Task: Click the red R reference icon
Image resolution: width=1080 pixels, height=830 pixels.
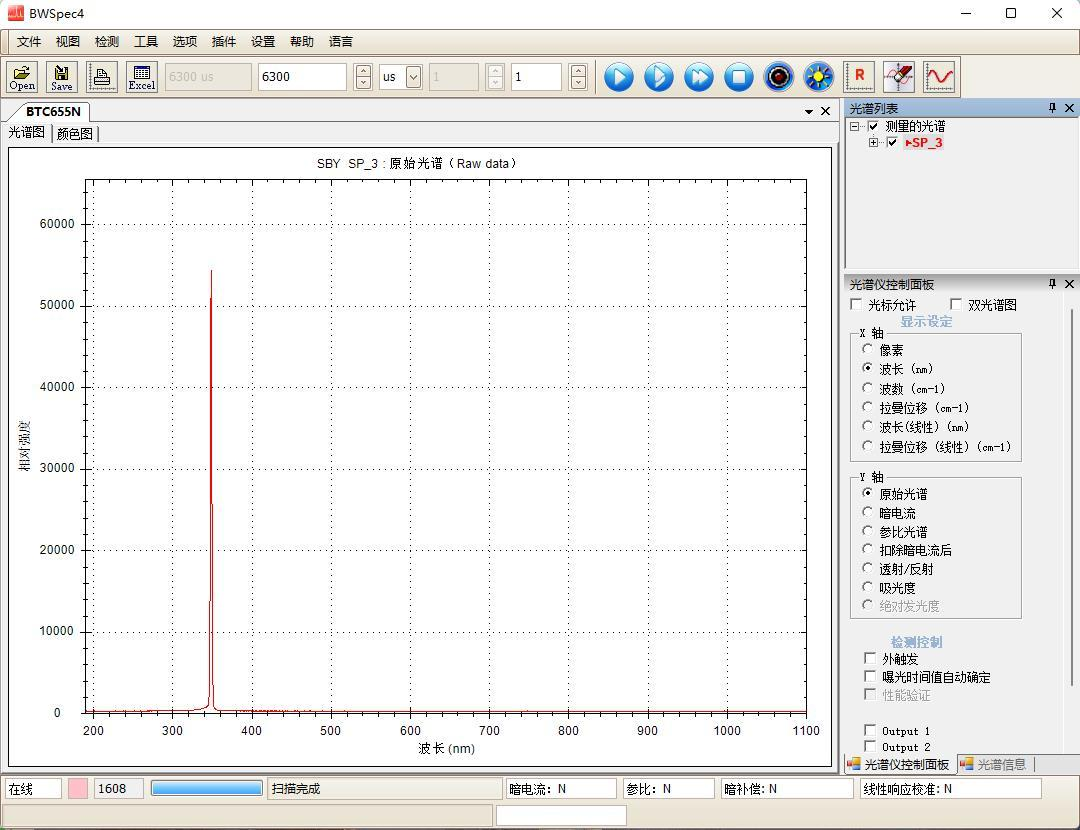Action: 859,77
